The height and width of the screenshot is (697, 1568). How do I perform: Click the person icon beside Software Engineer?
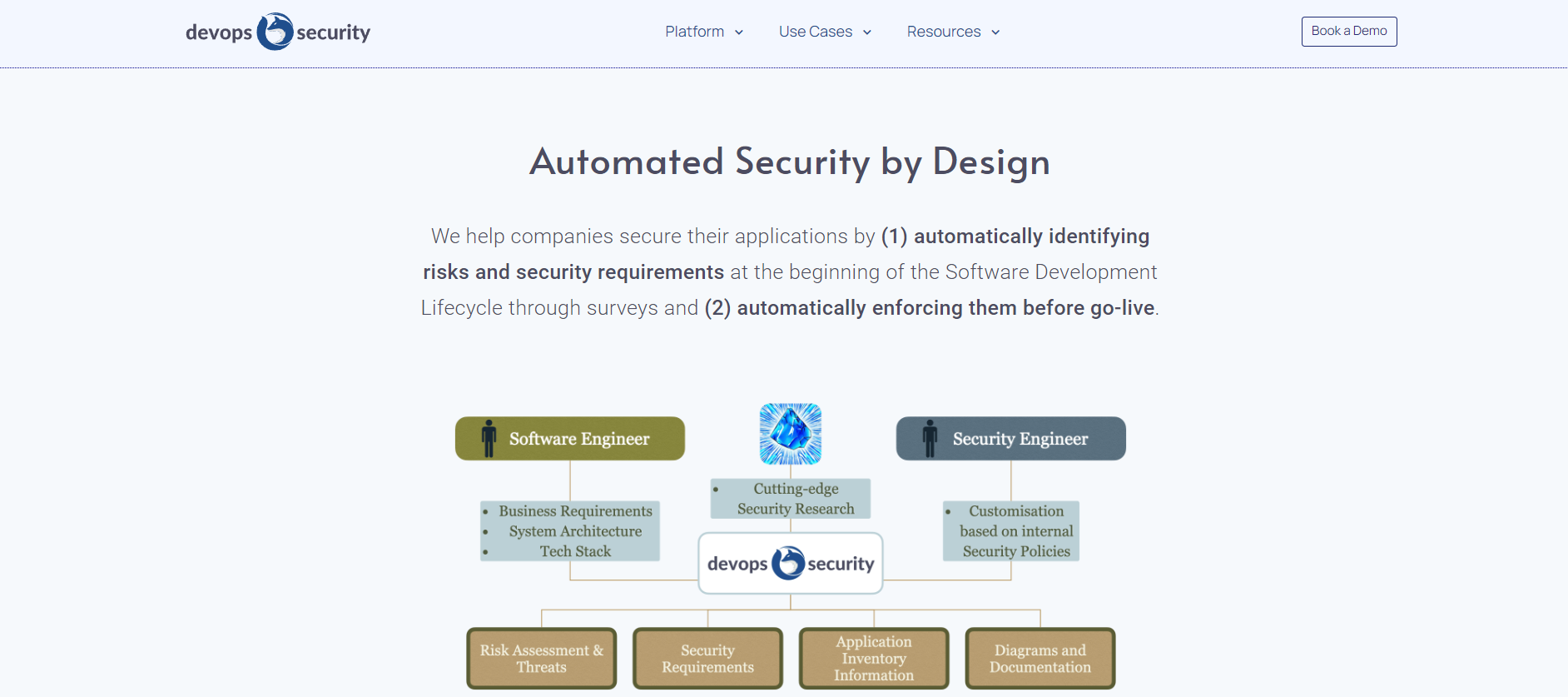(489, 438)
